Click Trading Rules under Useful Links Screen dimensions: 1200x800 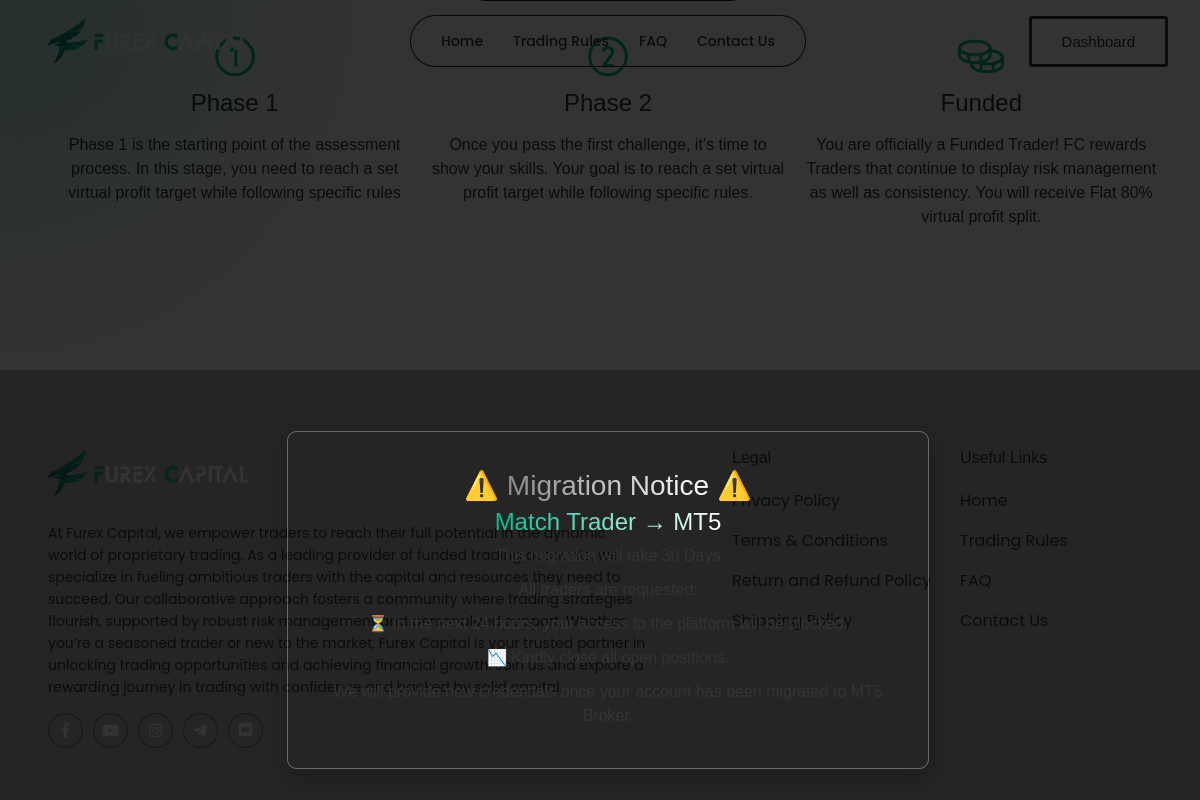pos(1013,541)
